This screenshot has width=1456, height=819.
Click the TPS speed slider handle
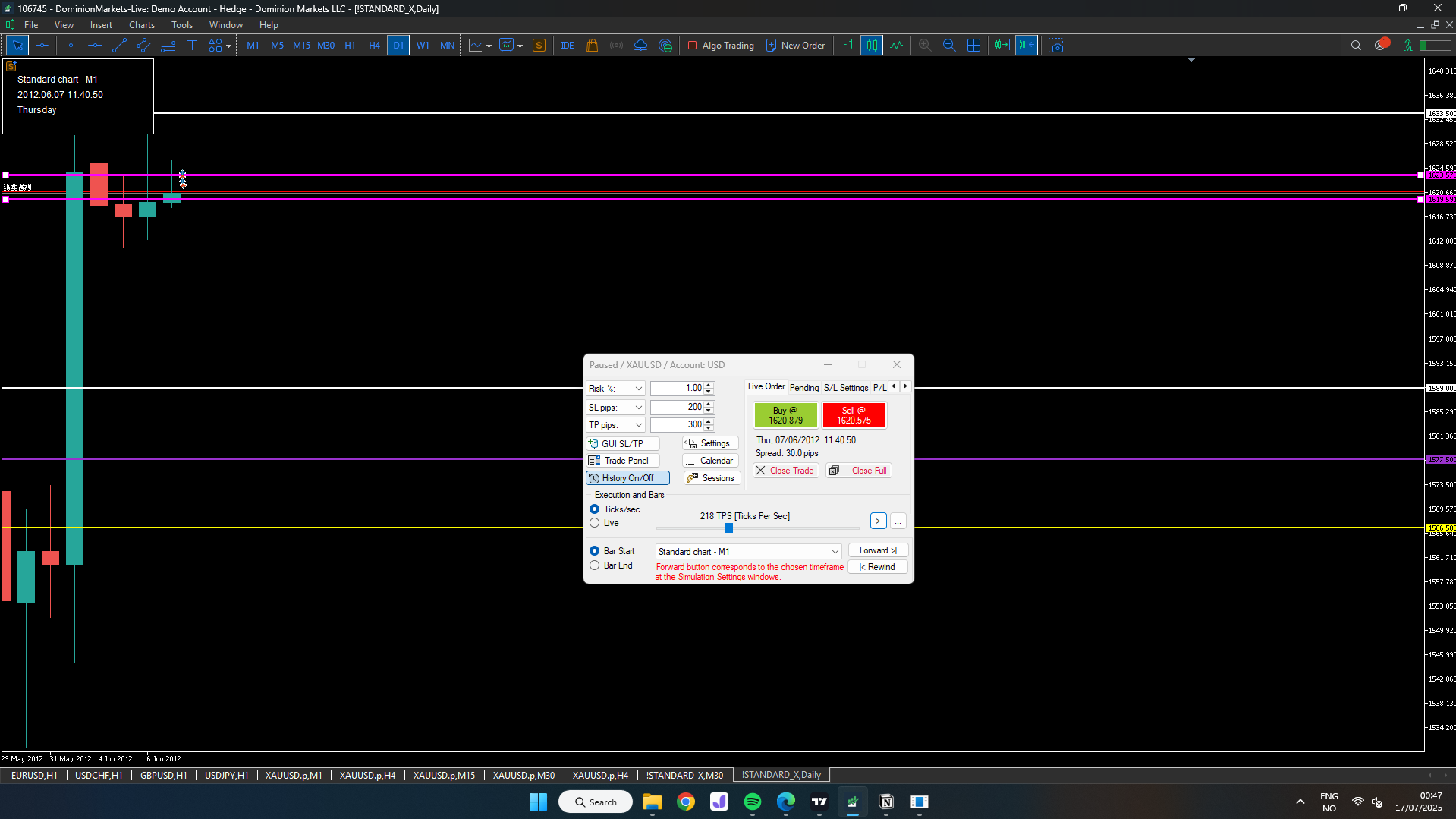[x=728, y=528]
